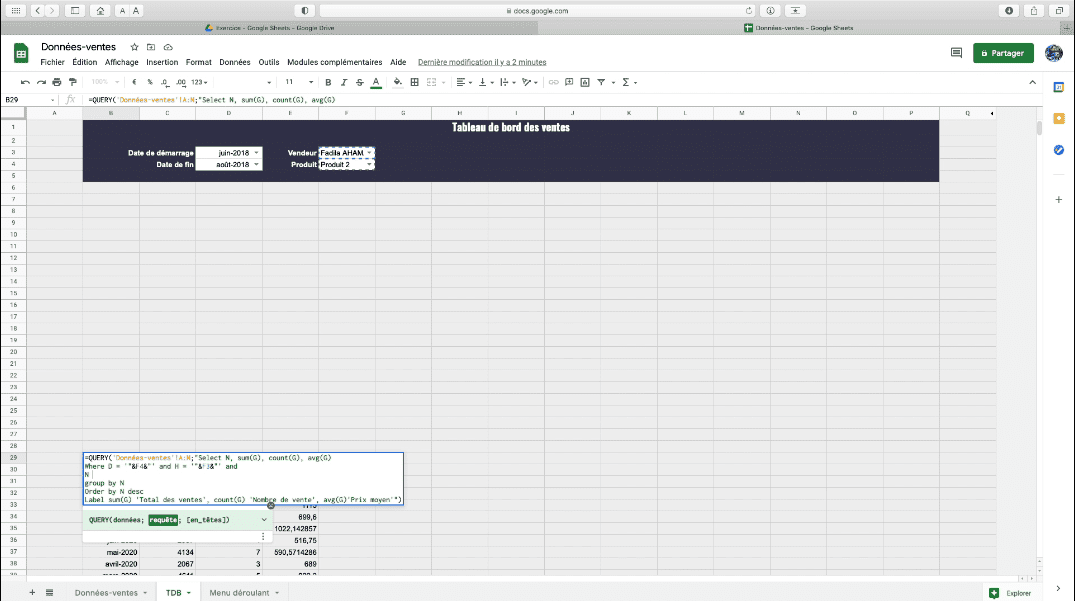The height and width of the screenshot is (601, 1075).
Task: Insert a link using the toolbar icon
Action: (x=553, y=82)
